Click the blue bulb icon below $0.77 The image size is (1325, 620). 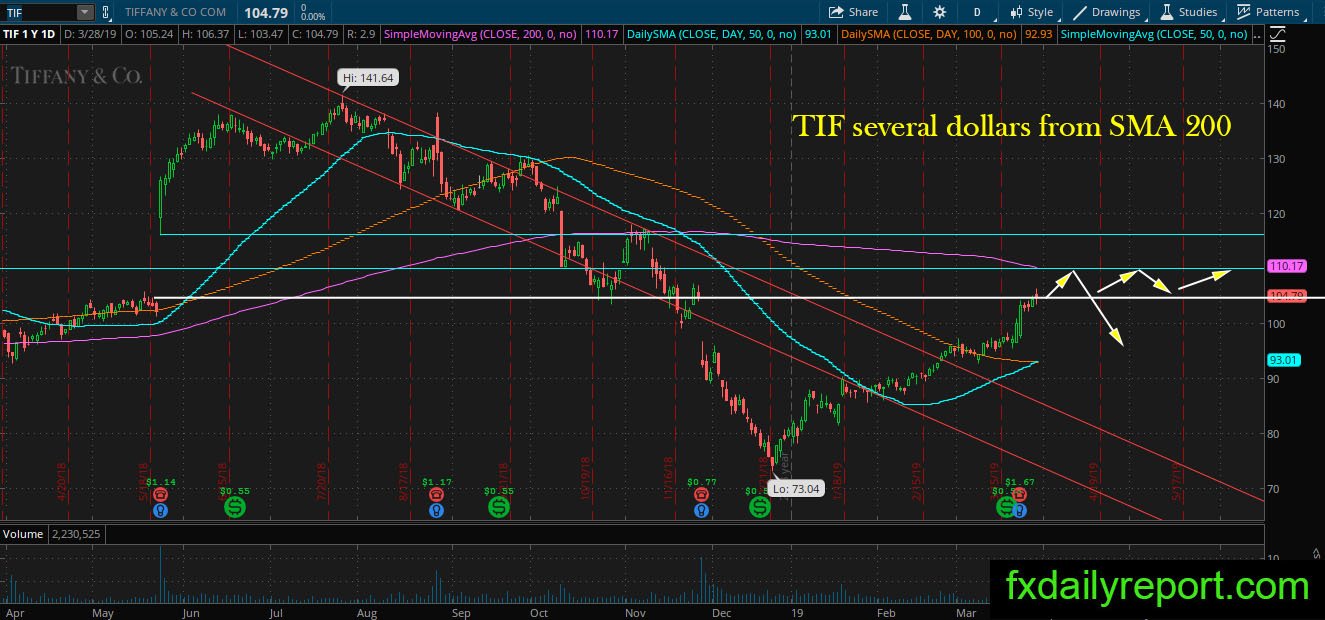point(702,510)
